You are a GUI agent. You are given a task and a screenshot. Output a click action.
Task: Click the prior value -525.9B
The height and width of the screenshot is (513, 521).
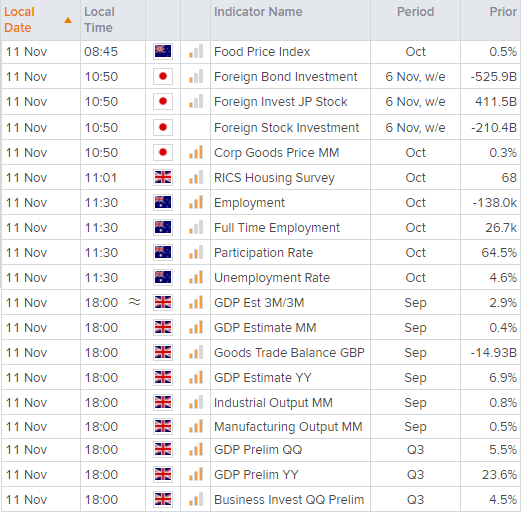point(493,77)
